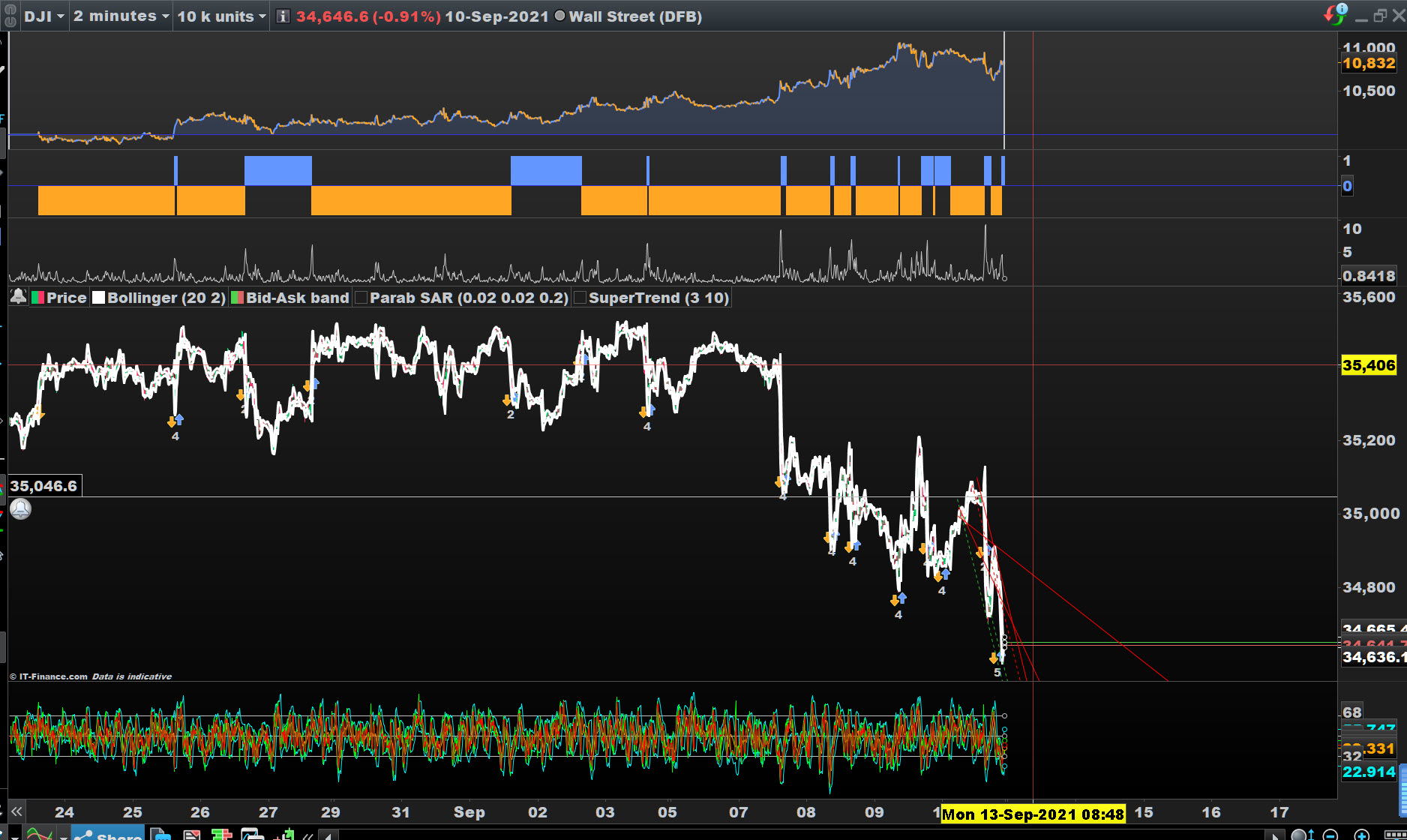The image size is (1407, 840).
Task: Click the Bid-Ask band color swatch
Action: pyautogui.click(x=237, y=298)
